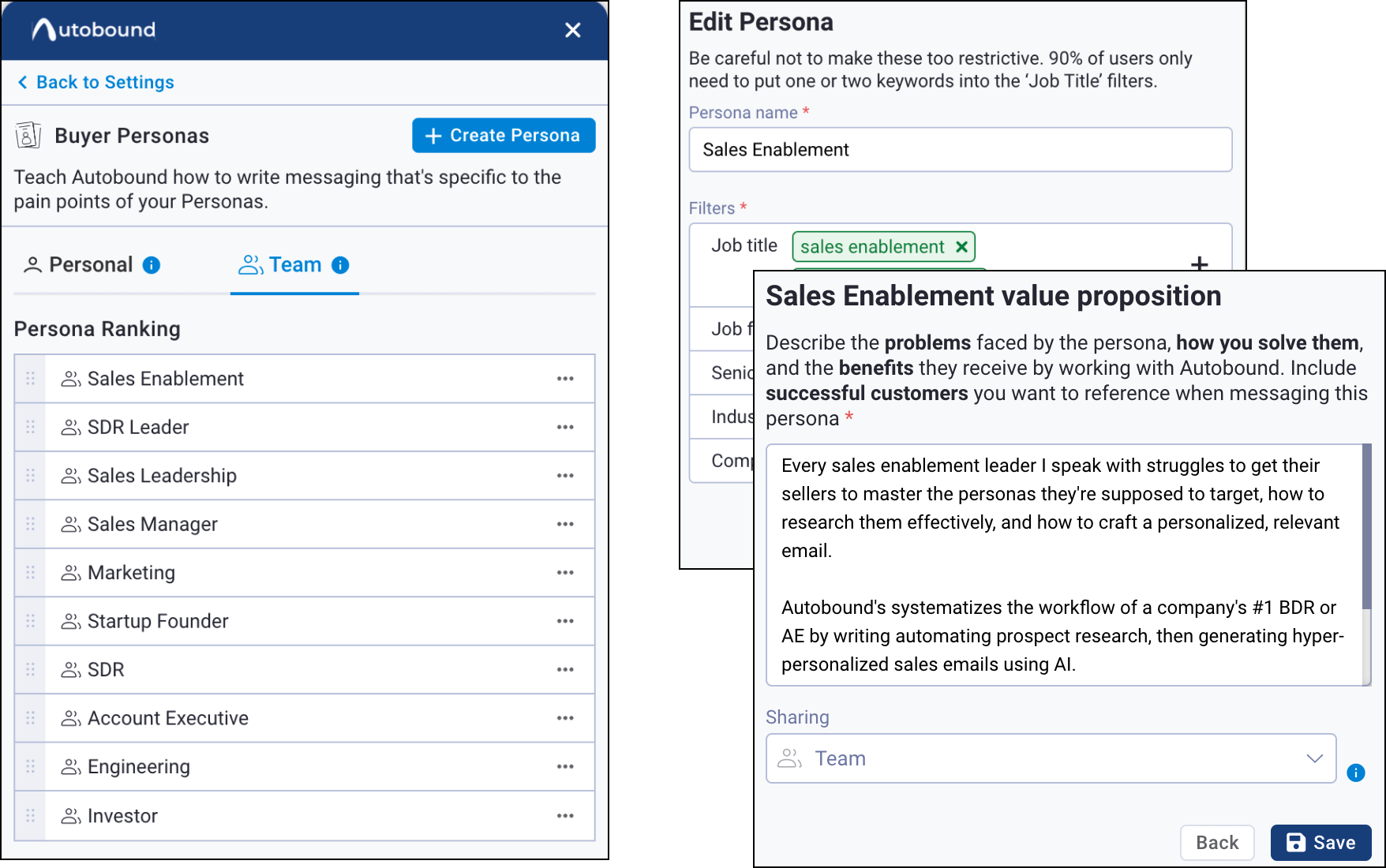The height and width of the screenshot is (868, 1386).
Task: Open options menu for Startup Founder
Action: point(565,621)
